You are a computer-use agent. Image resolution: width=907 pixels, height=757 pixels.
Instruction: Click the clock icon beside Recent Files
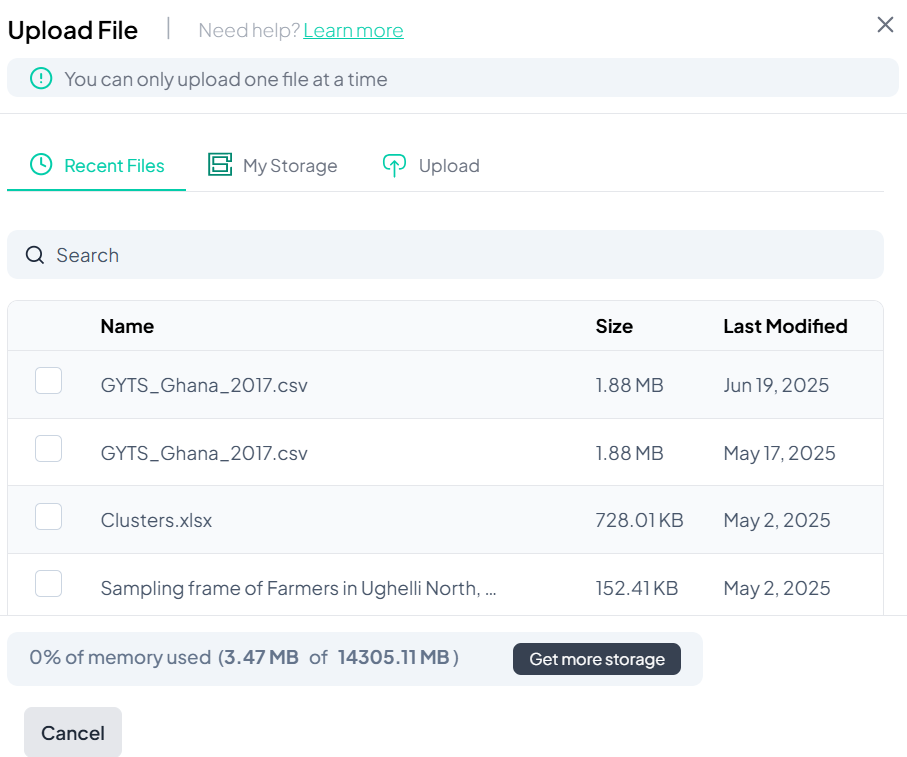point(41,165)
